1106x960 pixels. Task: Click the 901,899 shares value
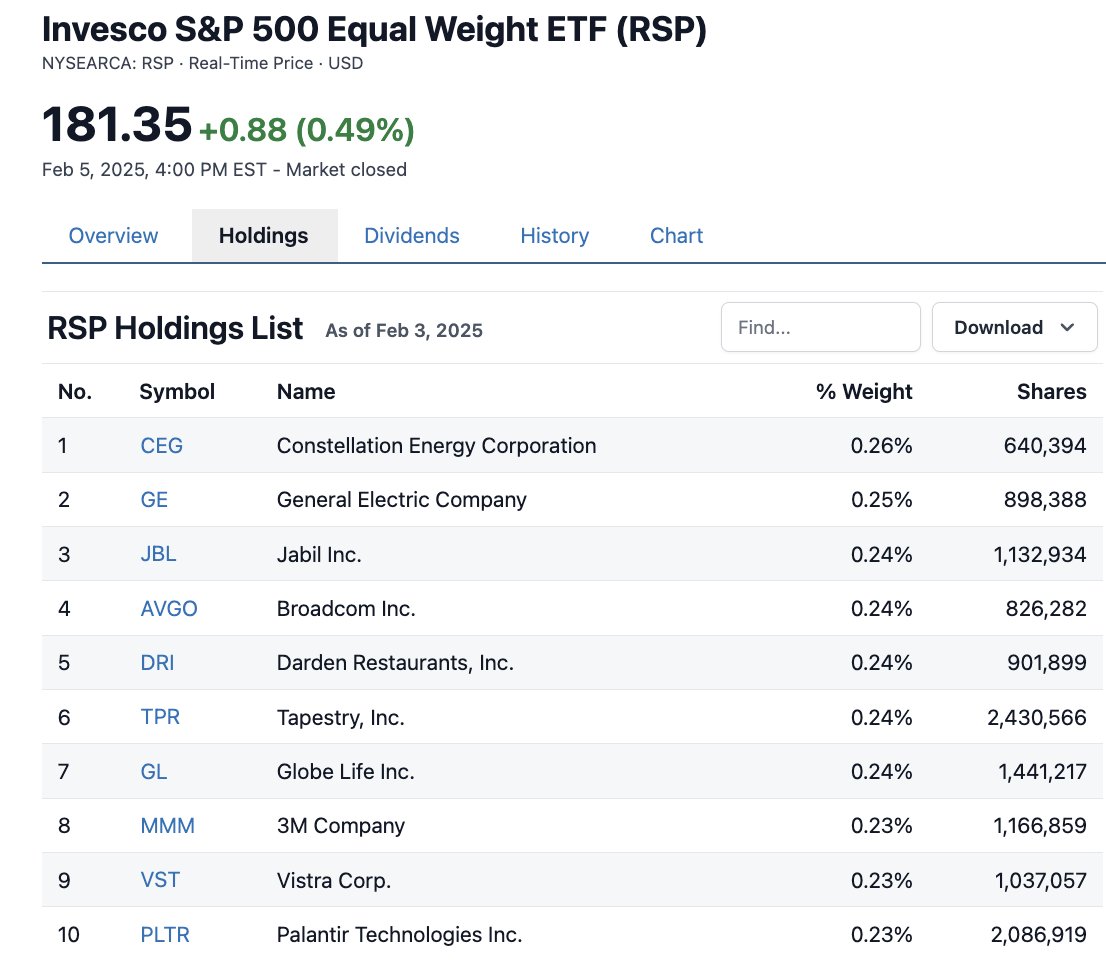1046,663
